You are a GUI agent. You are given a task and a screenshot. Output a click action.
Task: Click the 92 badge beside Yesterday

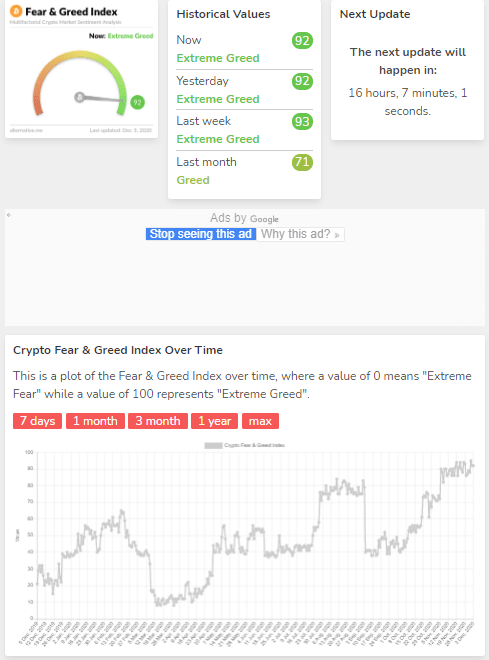[x=302, y=81]
